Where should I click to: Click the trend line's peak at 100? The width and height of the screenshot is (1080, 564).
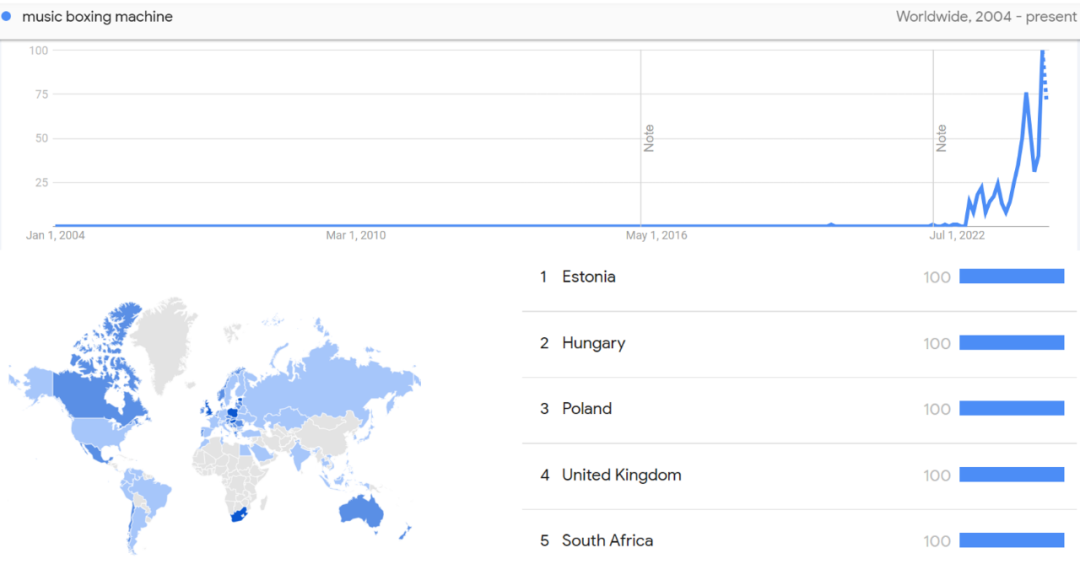coord(1043,51)
